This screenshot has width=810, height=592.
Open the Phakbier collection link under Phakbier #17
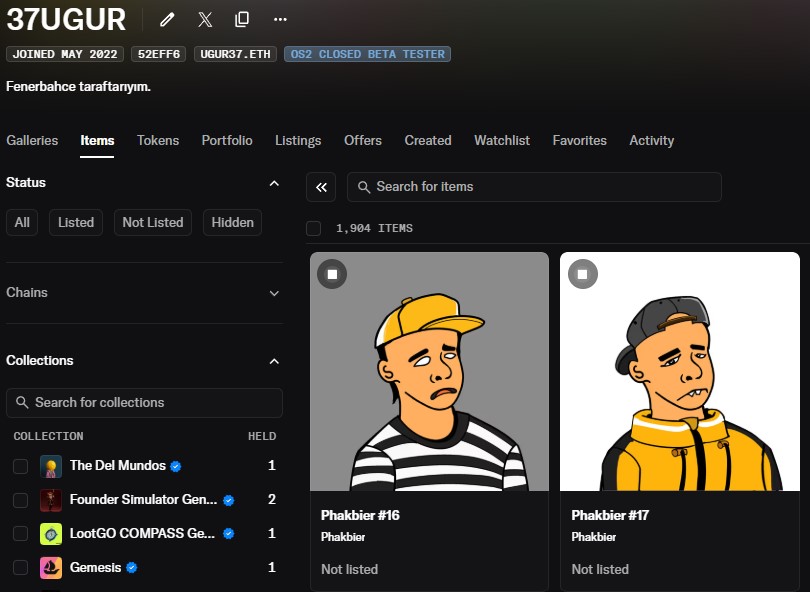coord(594,537)
